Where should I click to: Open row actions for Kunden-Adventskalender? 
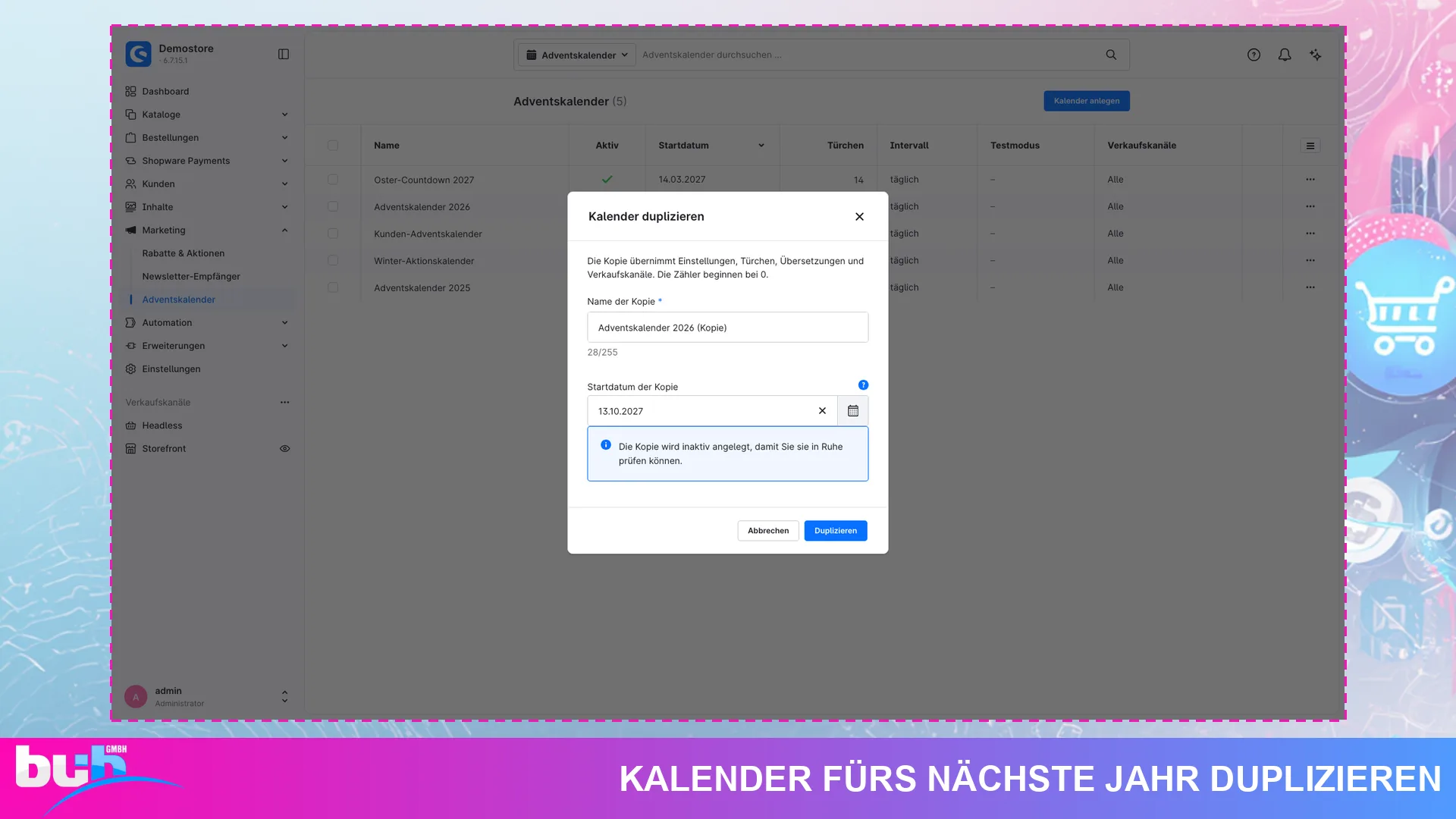pyautogui.click(x=1310, y=234)
